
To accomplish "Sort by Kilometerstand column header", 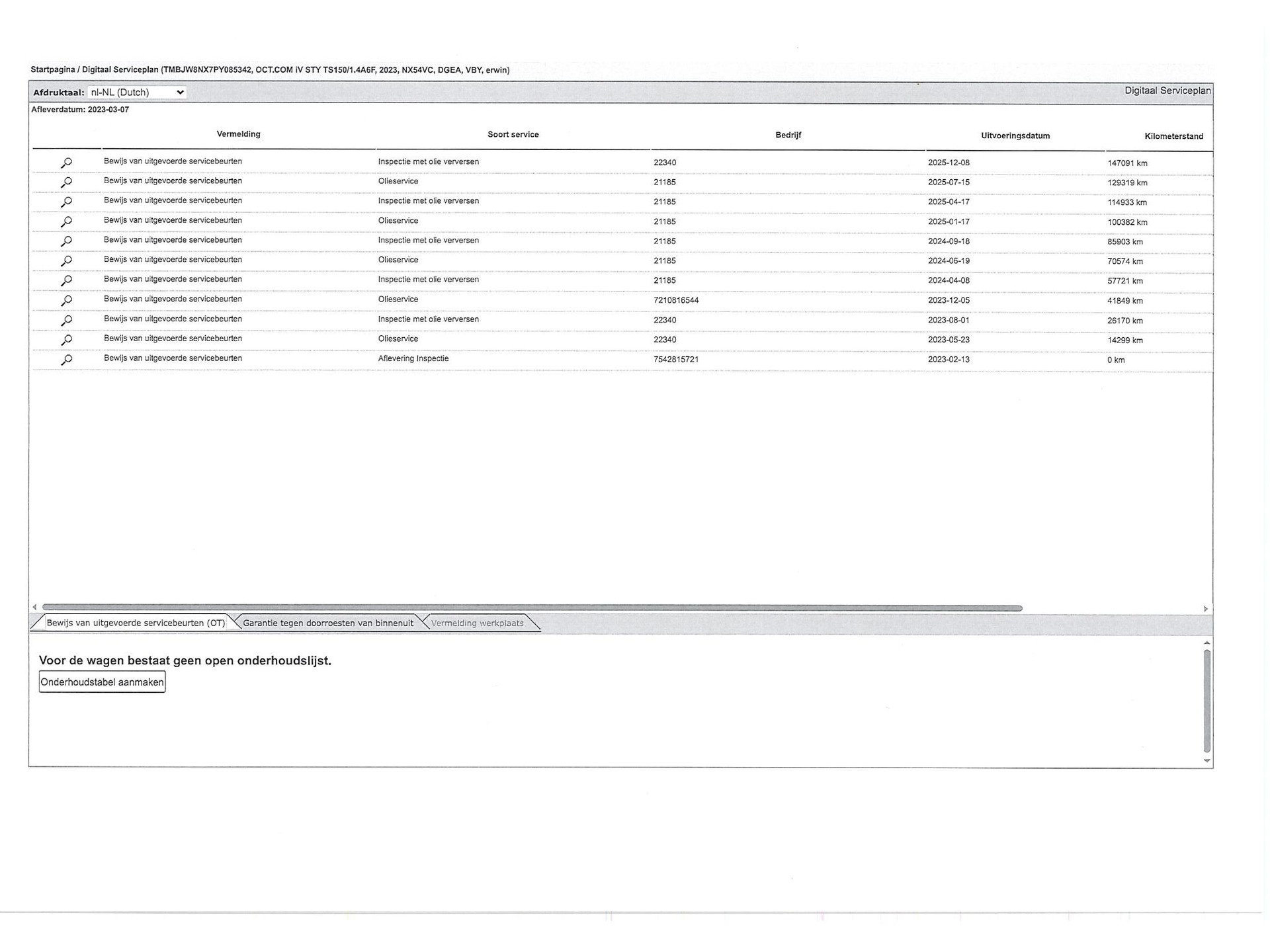I will (1173, 136).
